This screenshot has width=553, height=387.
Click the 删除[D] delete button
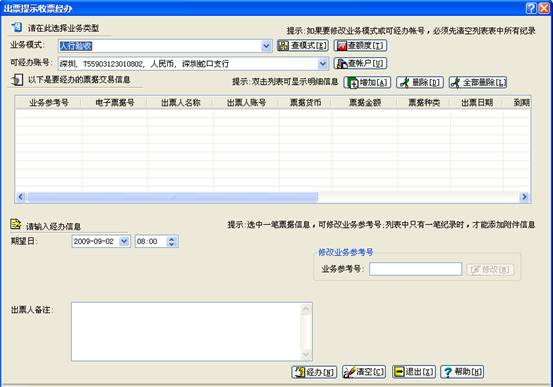420,83
